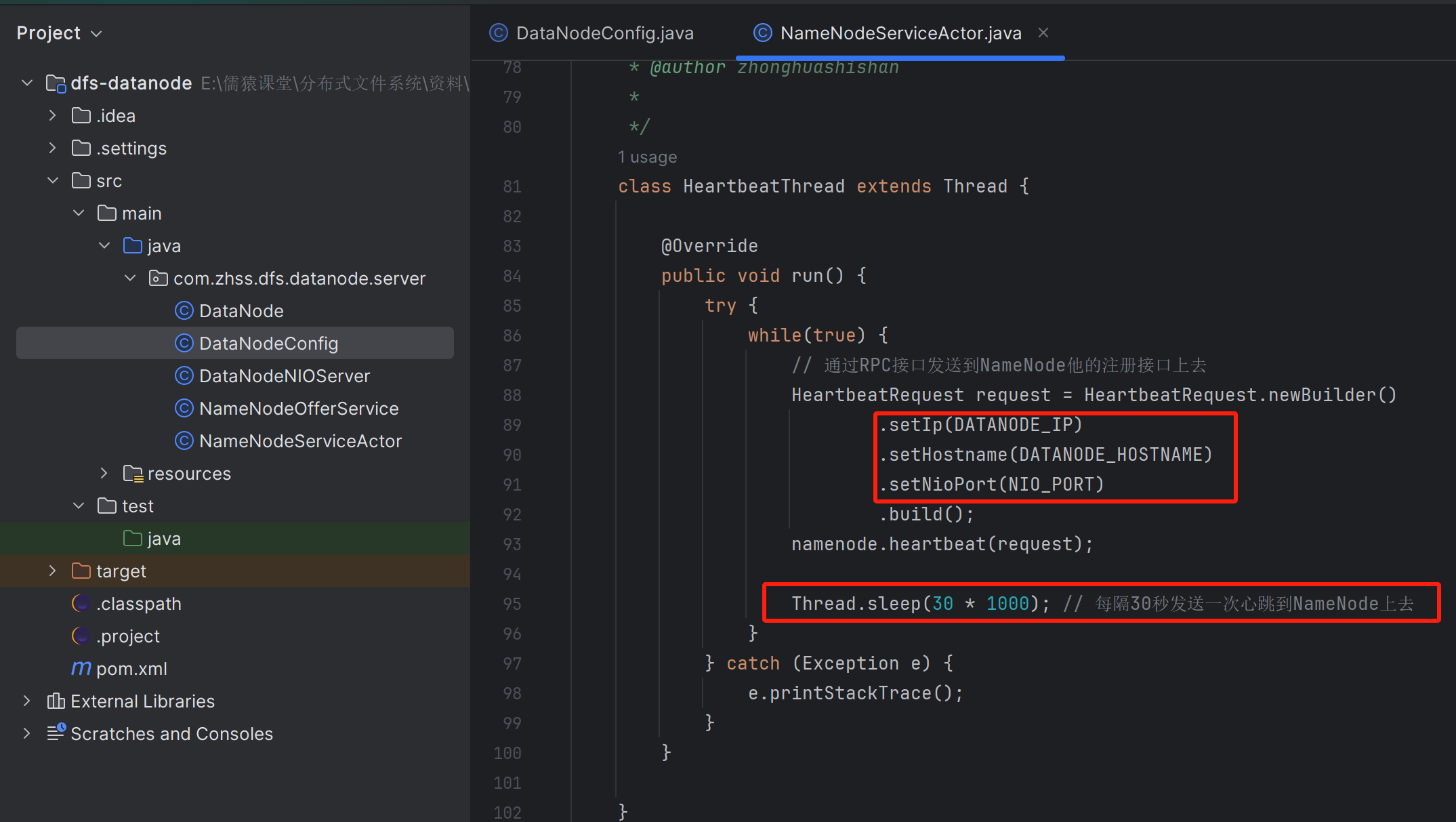The height and width of the screenshot is (822, 1456).
Task: Click the .project file icon
Action: tap(81, 636)
